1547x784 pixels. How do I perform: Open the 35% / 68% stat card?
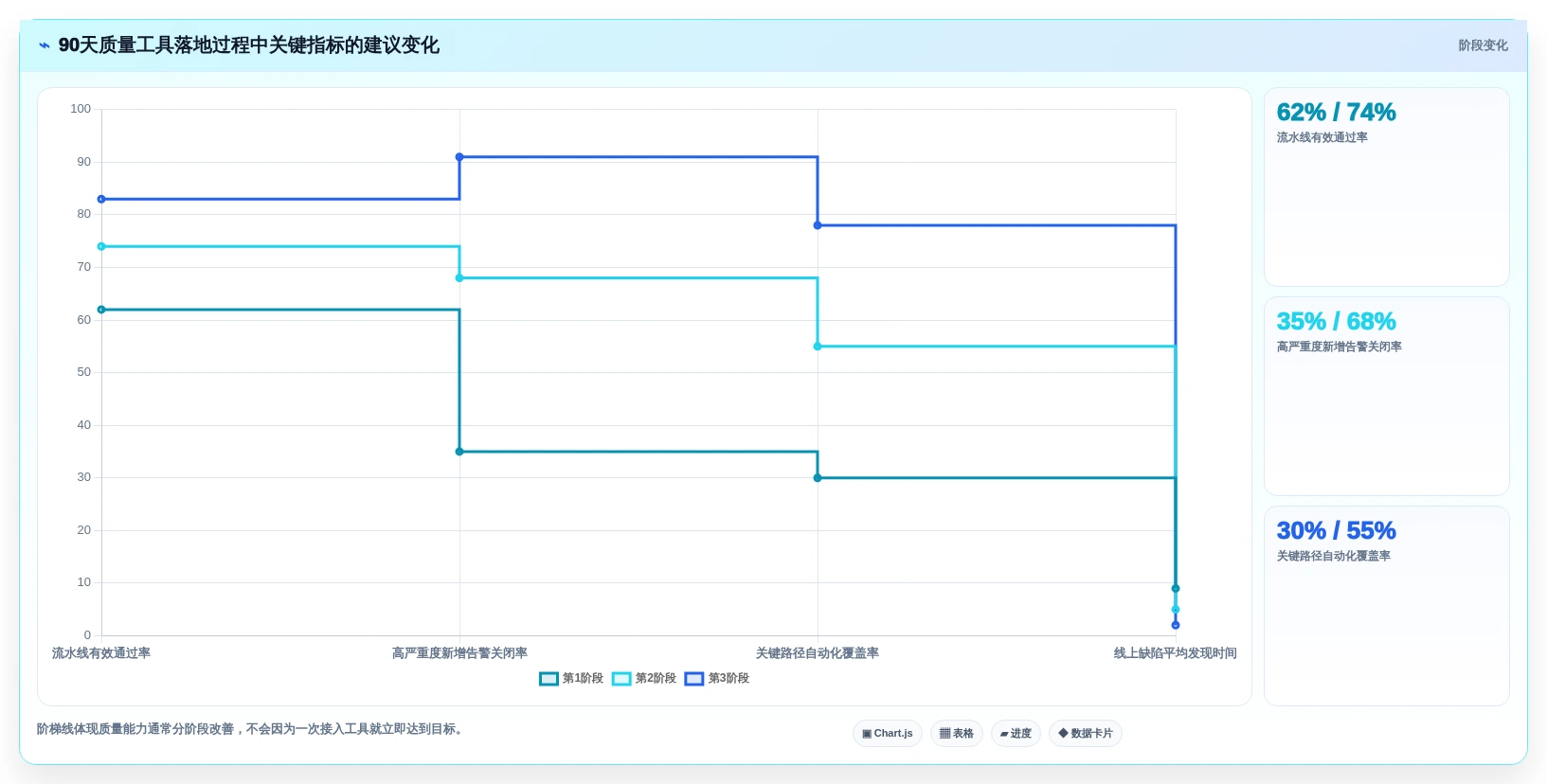coord(1387,397)
